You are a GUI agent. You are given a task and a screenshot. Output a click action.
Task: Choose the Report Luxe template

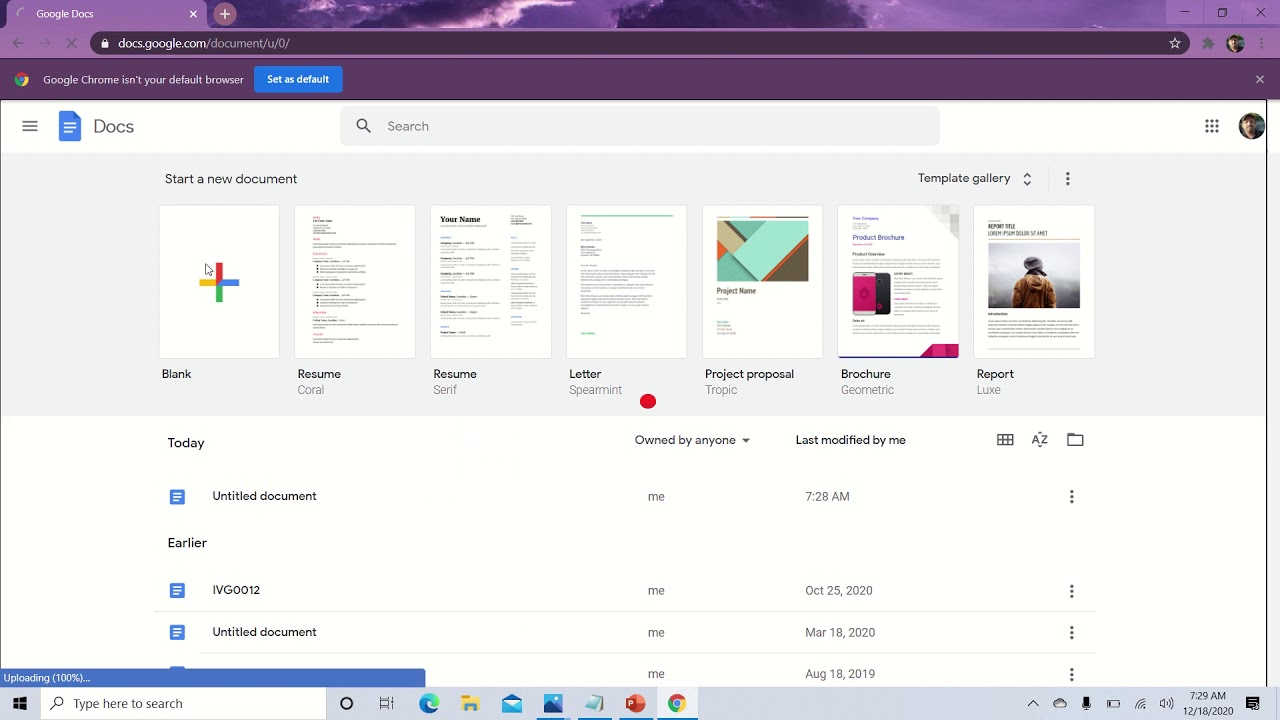click(x=1034, y=282)
